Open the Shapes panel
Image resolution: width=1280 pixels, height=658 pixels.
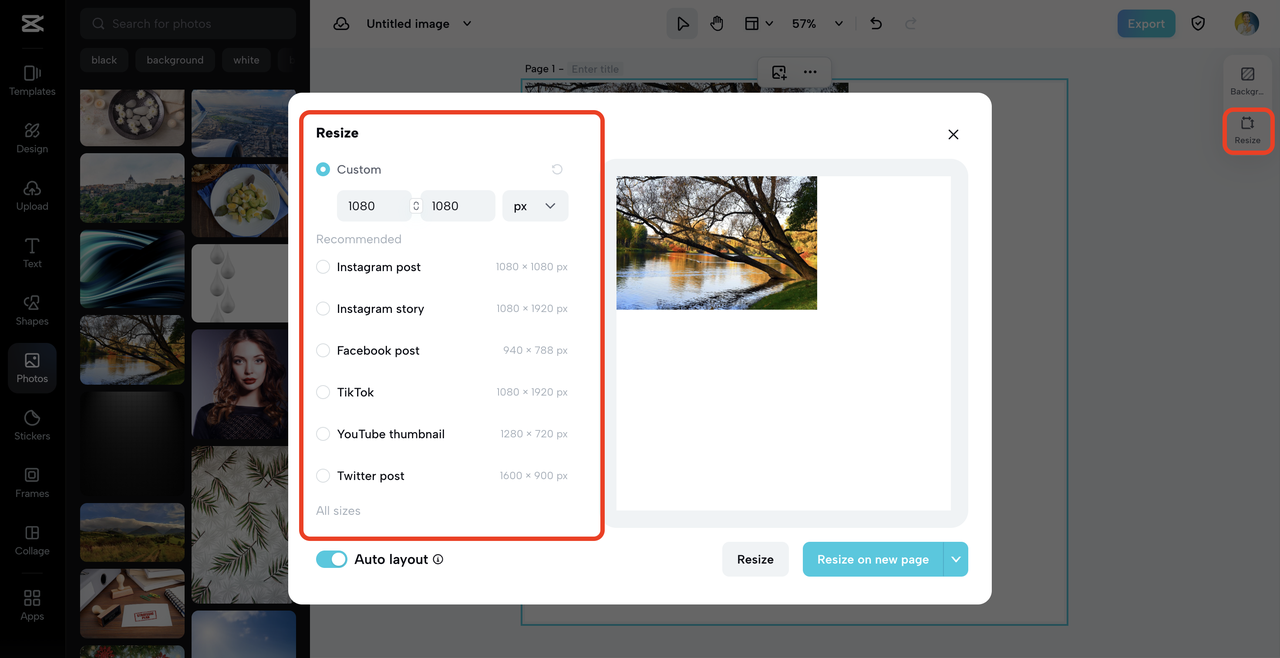[32, 310]
